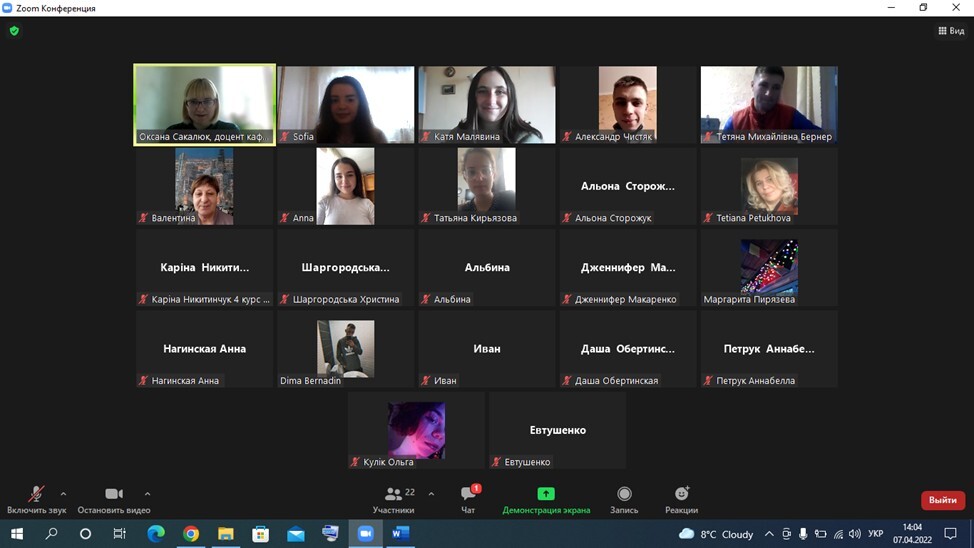974x548 pixels.
Task: Launch Microsoft Edge from taskbar
Action: 156,534
